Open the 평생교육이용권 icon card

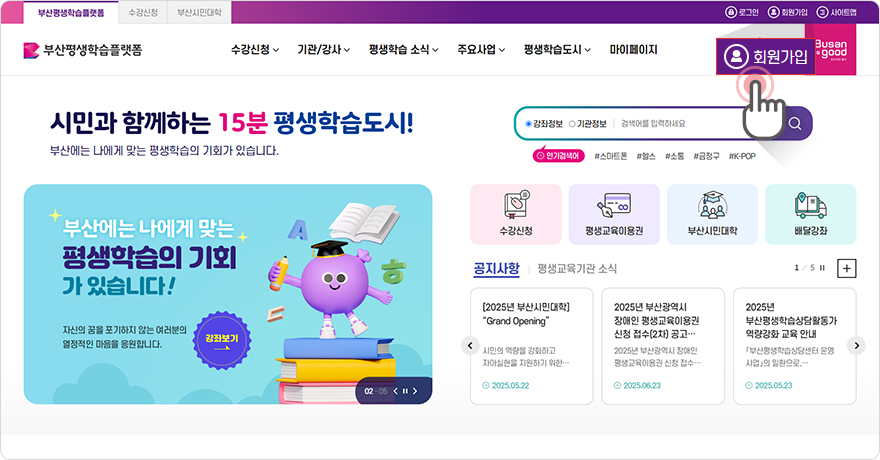click(614, 214)
